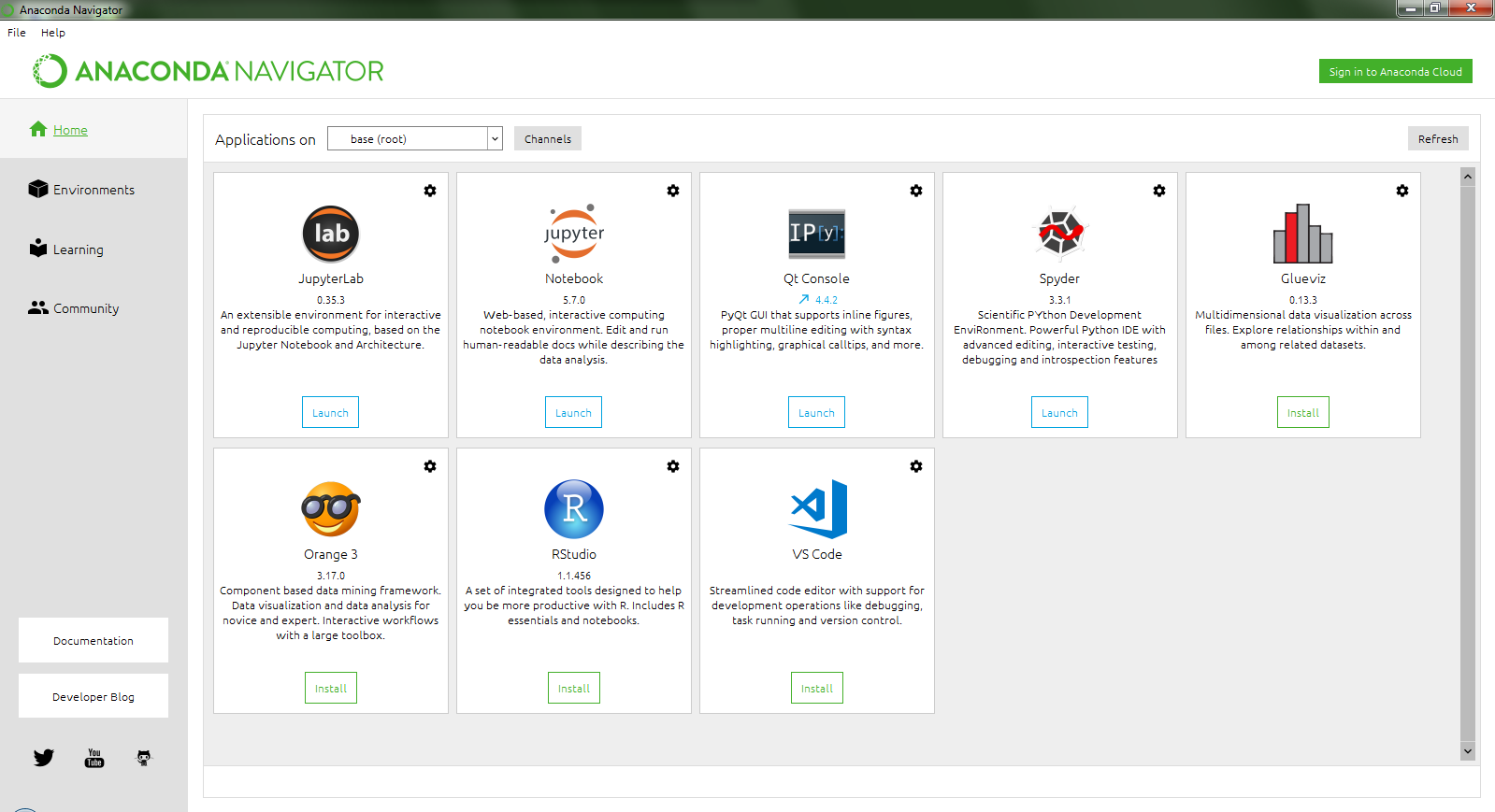1495x812 pixels.
Task: Launch Jupyter Notebook
Action: pyautogui.click(x=574, y=412)
